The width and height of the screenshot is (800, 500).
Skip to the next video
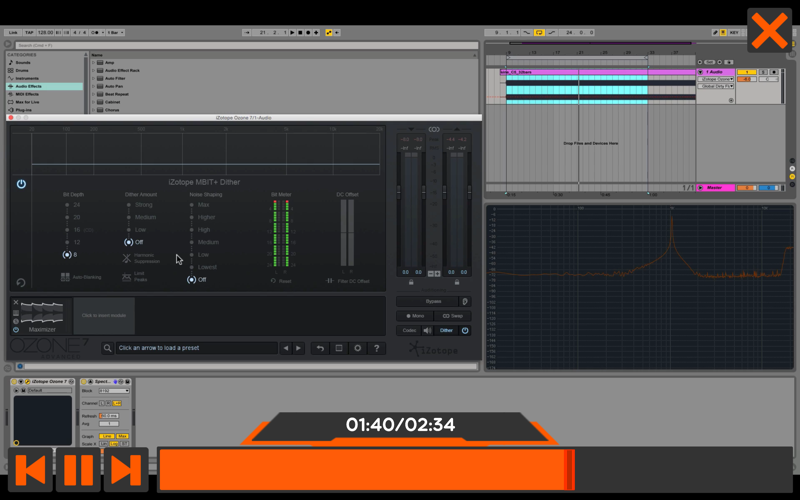pyautogui.click(x=126, y=469)
